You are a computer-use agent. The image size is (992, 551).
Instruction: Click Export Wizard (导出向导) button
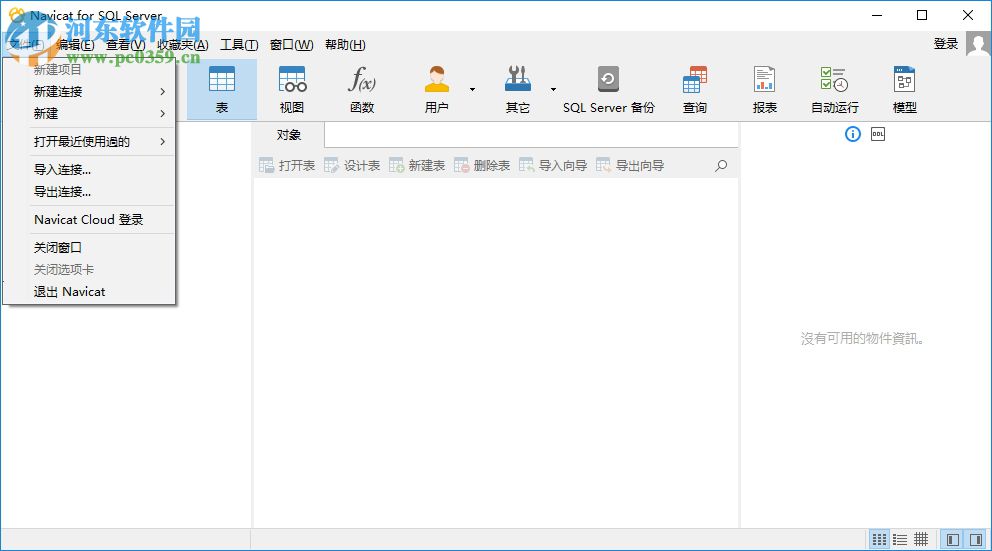coord(630,166)
